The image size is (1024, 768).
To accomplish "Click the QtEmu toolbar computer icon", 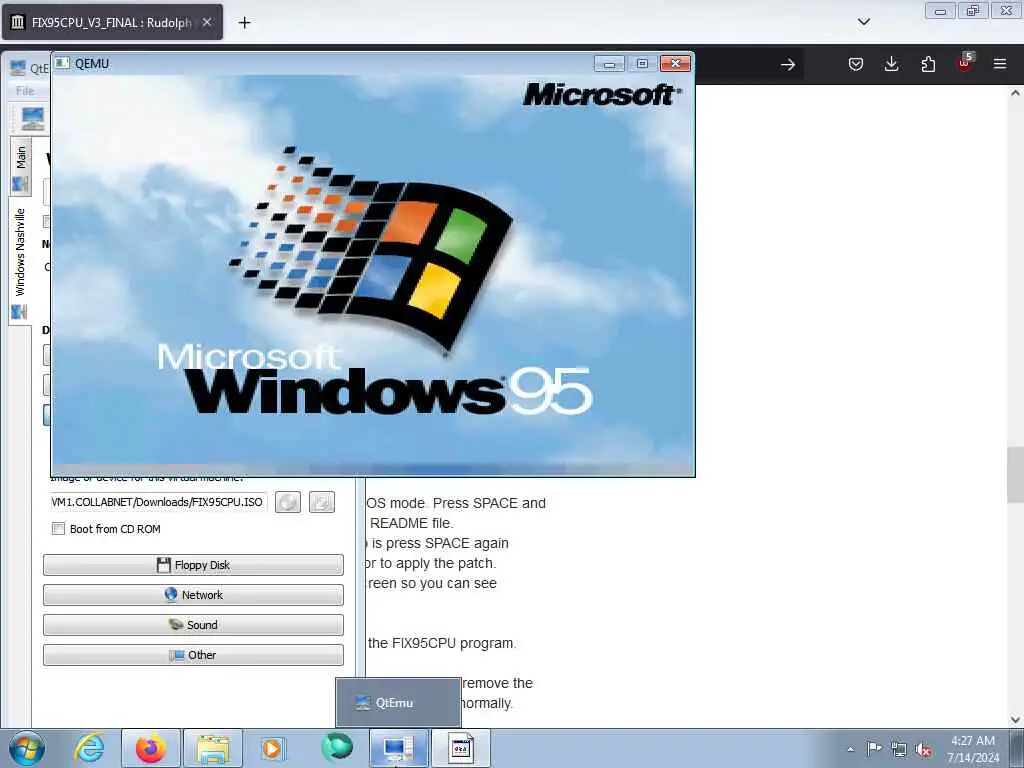I will tap(33, 119).
